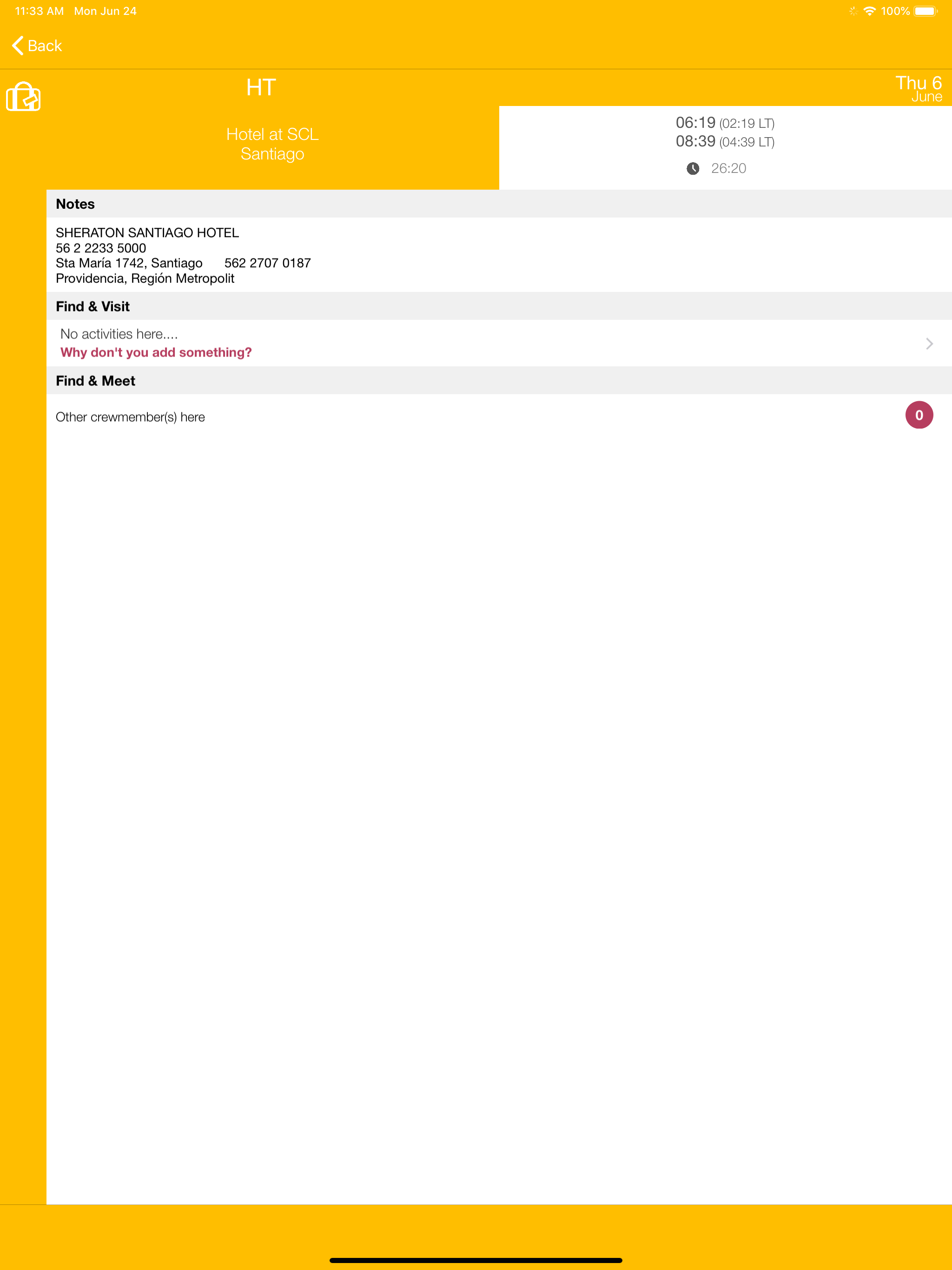
Task: Tap the 06:19 start time
Action: tap(695, 123)
